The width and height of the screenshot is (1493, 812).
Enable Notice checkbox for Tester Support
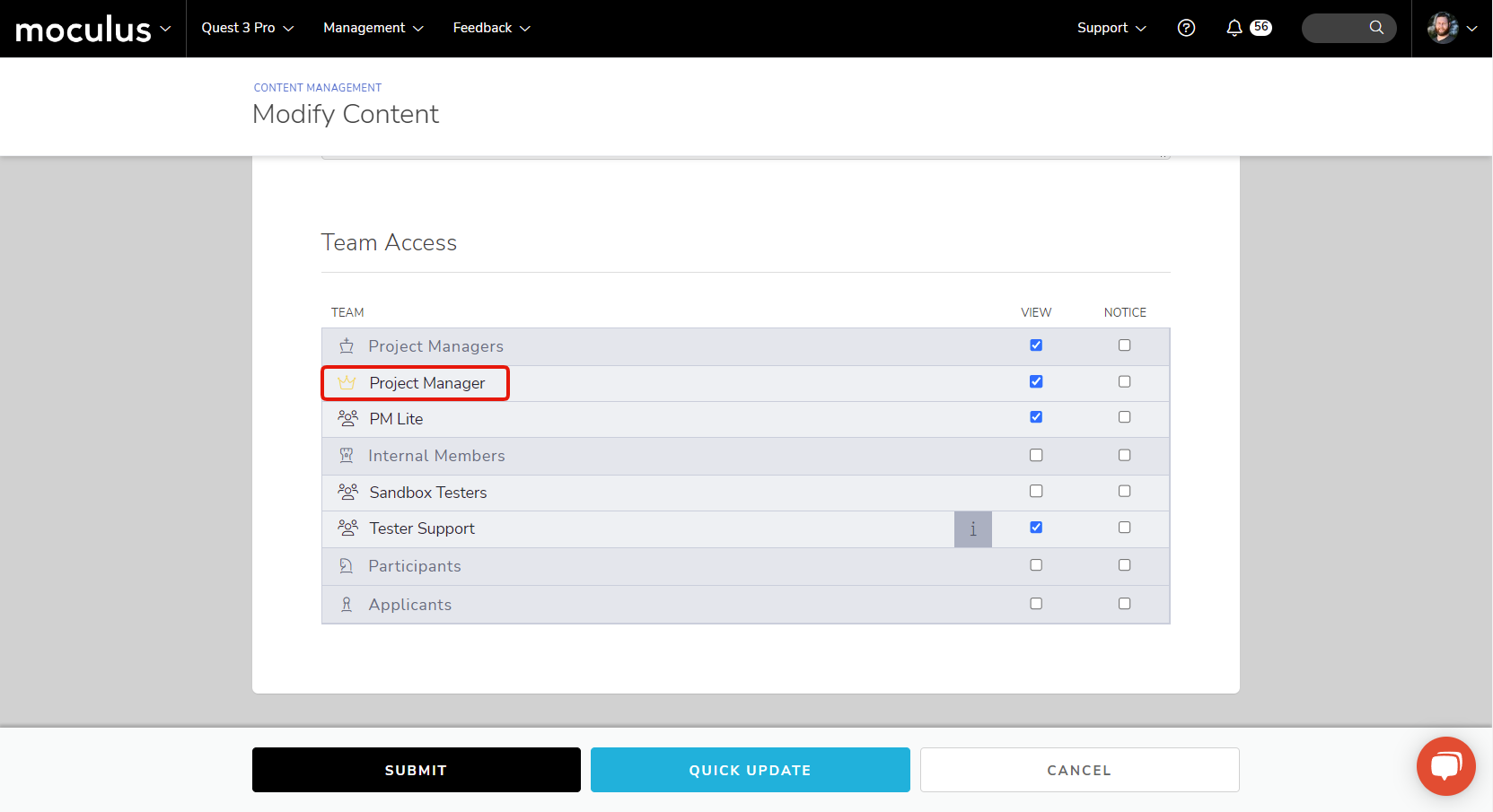[1124, 528]
